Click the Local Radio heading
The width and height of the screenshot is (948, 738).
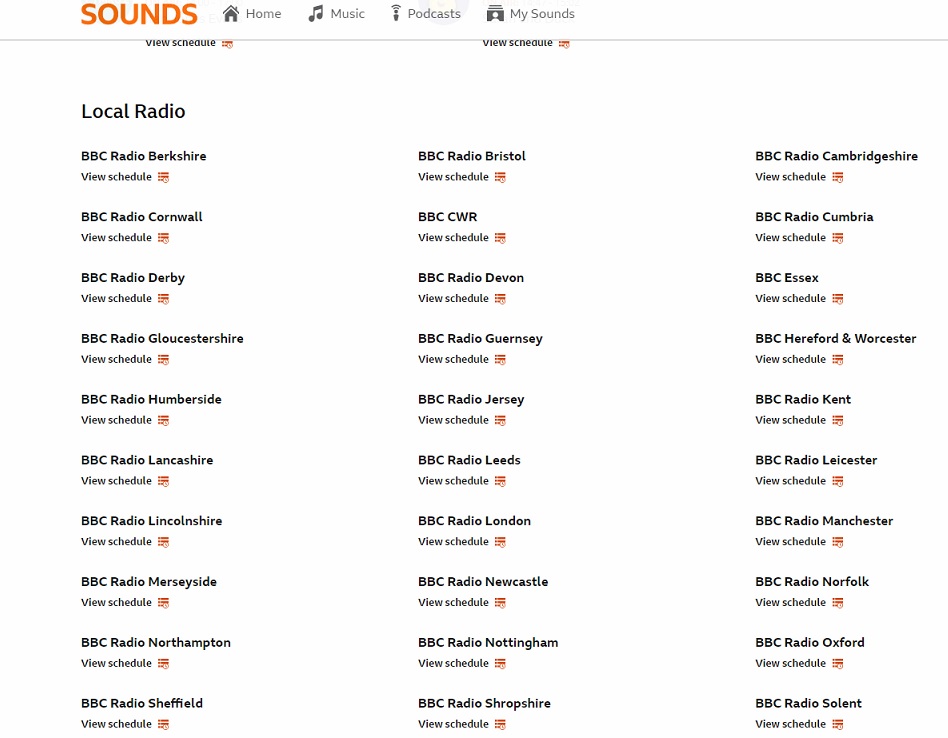133,111
